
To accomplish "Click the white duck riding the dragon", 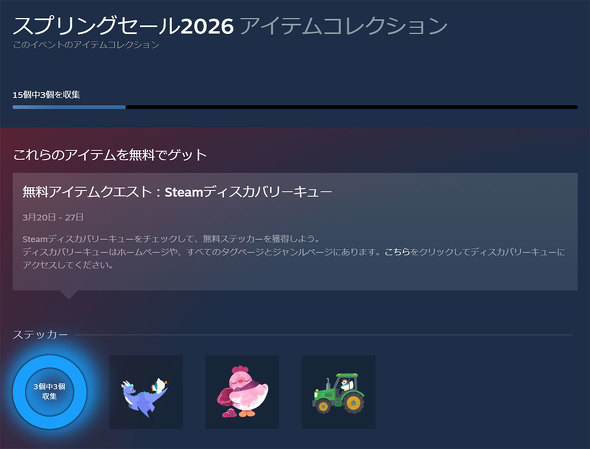I will [x=160, y=385].
